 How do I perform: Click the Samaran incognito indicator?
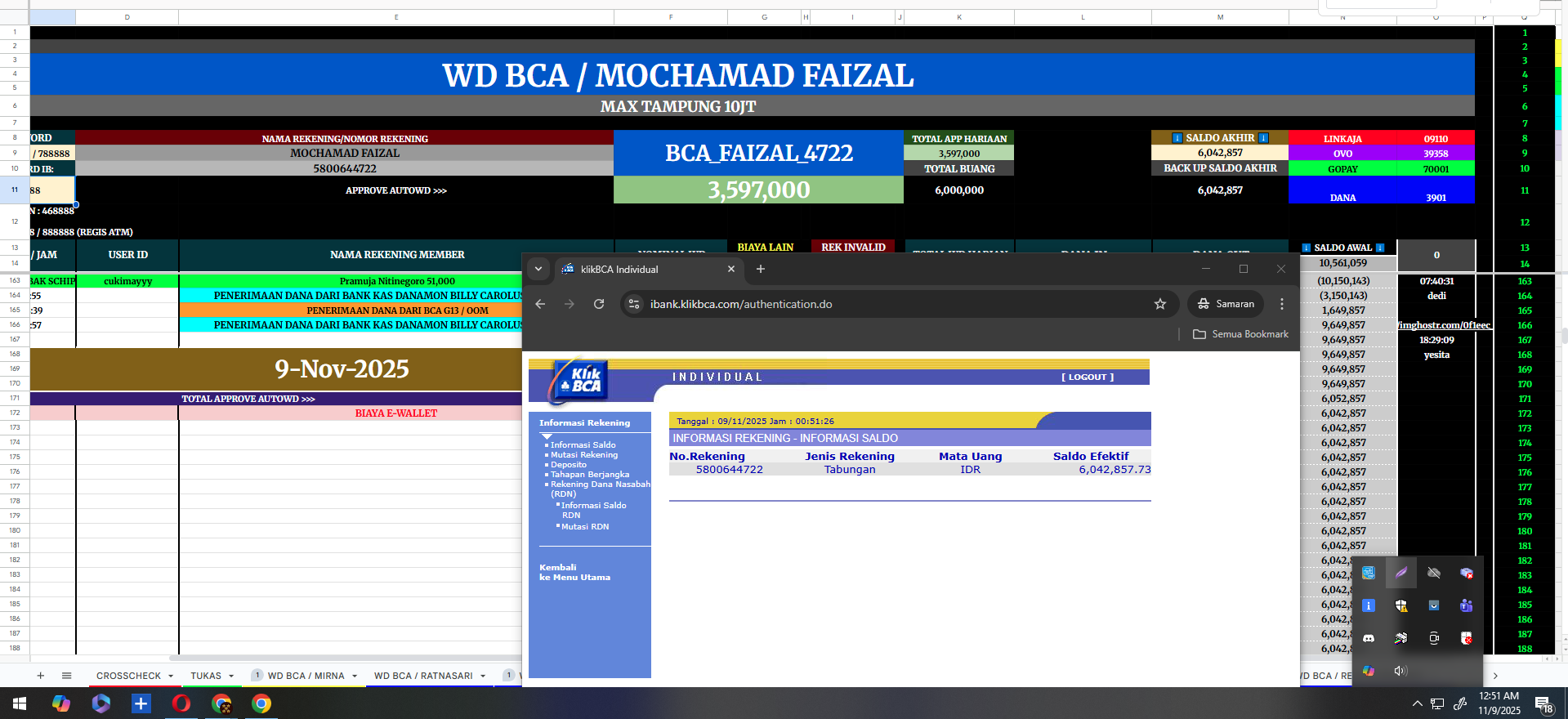coord(1226,304)
